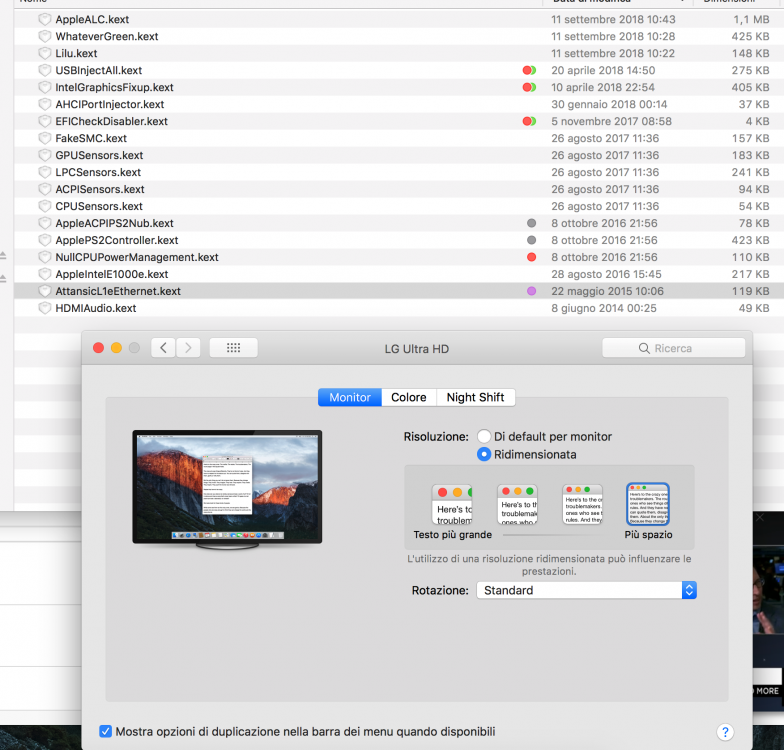784x750 pixels.
Task: Click the gray tag dot on AppleACPIPS2Nub.kext row
Action: 532,224
